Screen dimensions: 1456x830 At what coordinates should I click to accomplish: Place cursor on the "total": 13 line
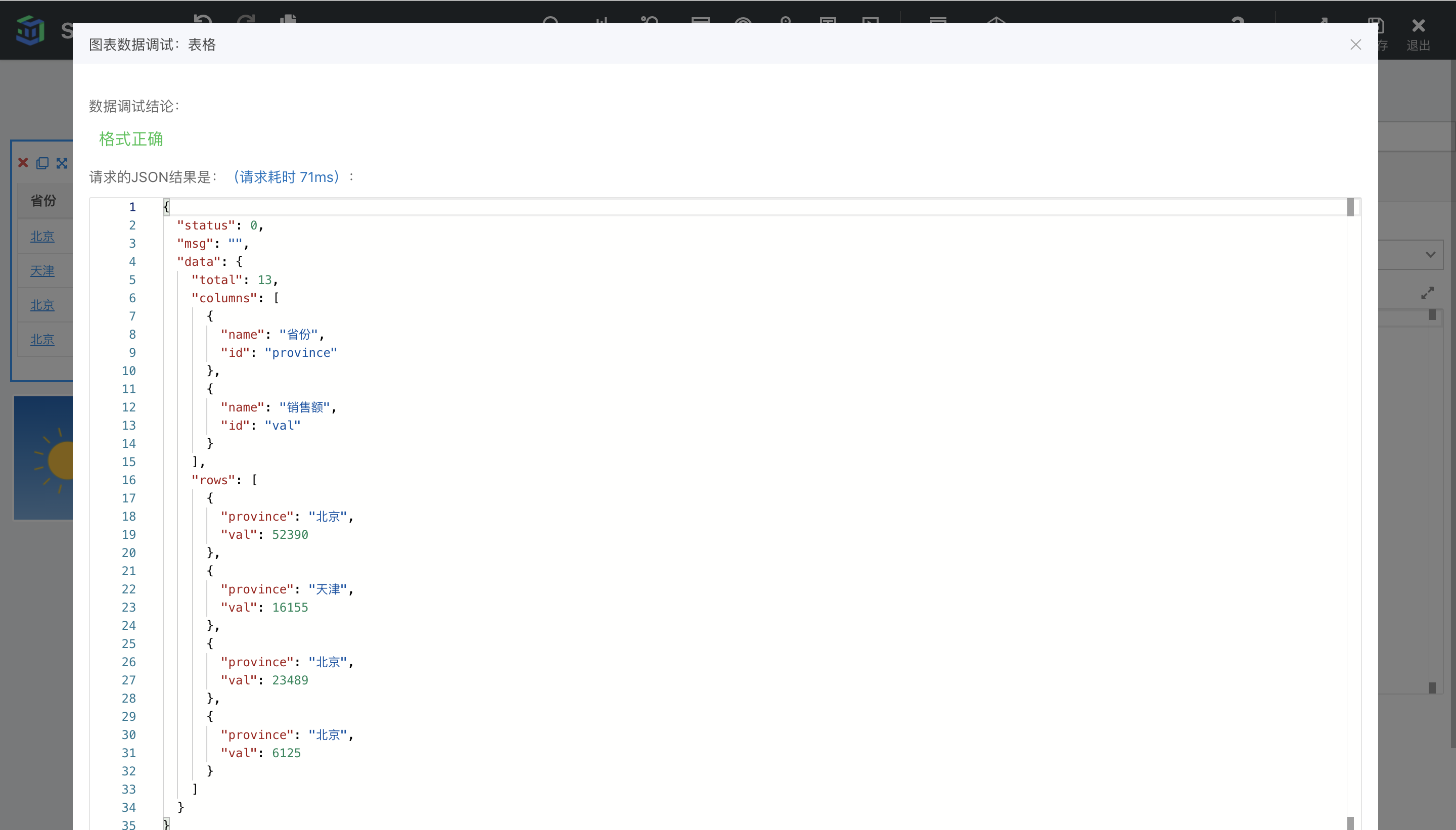tap(234, 280)
